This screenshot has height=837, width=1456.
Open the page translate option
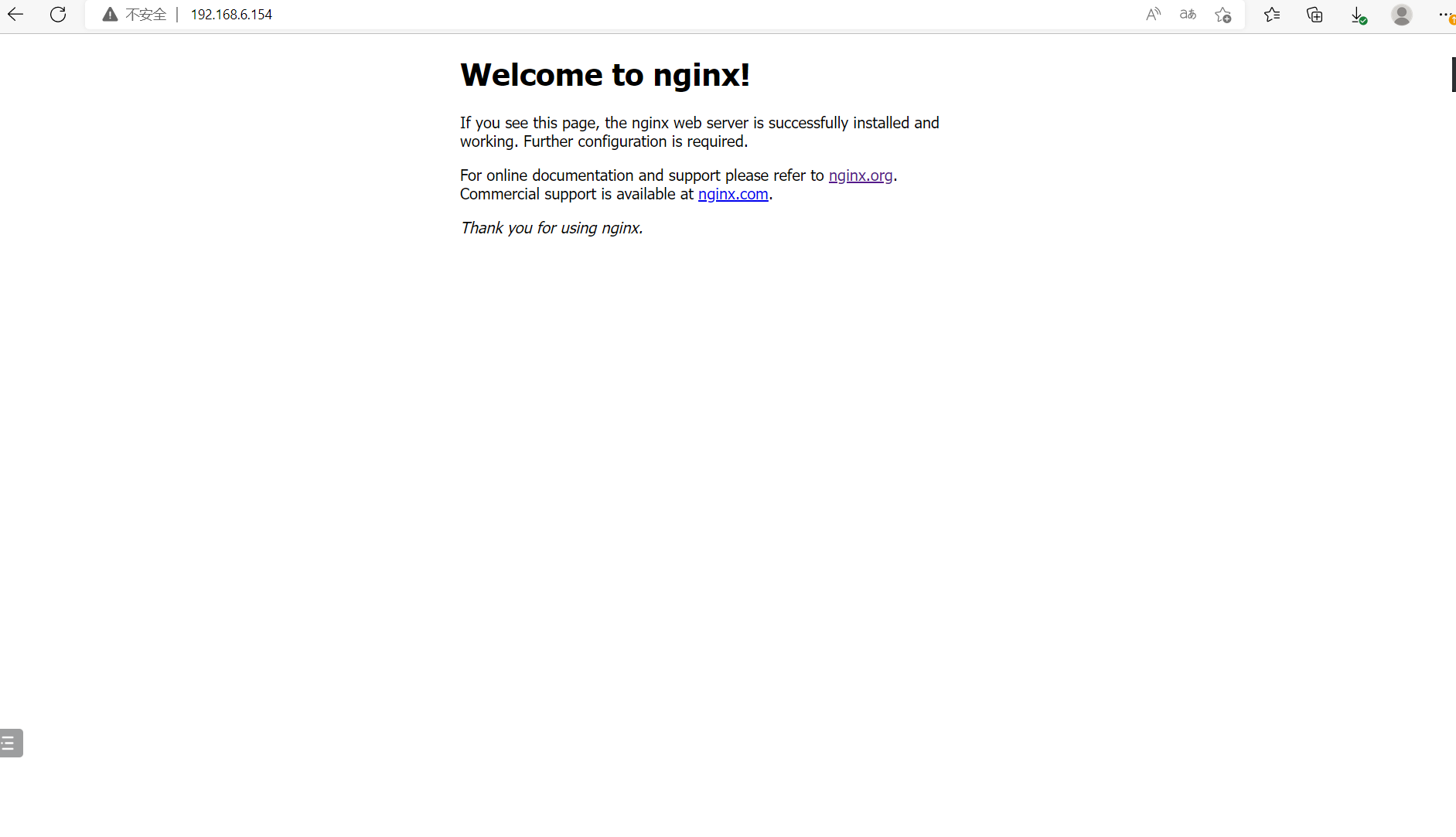click(1188, 15)
